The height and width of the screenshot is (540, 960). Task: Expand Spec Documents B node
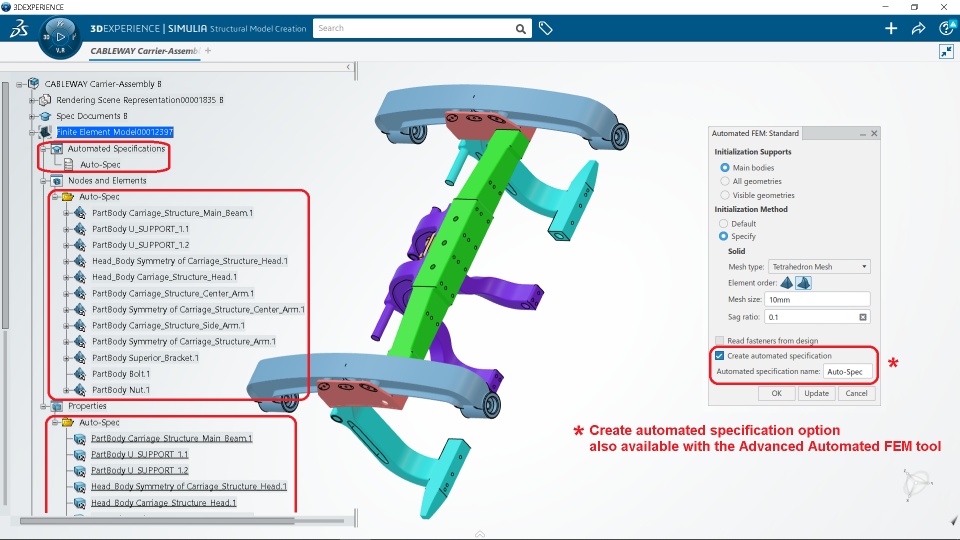[x=32, y=116]
